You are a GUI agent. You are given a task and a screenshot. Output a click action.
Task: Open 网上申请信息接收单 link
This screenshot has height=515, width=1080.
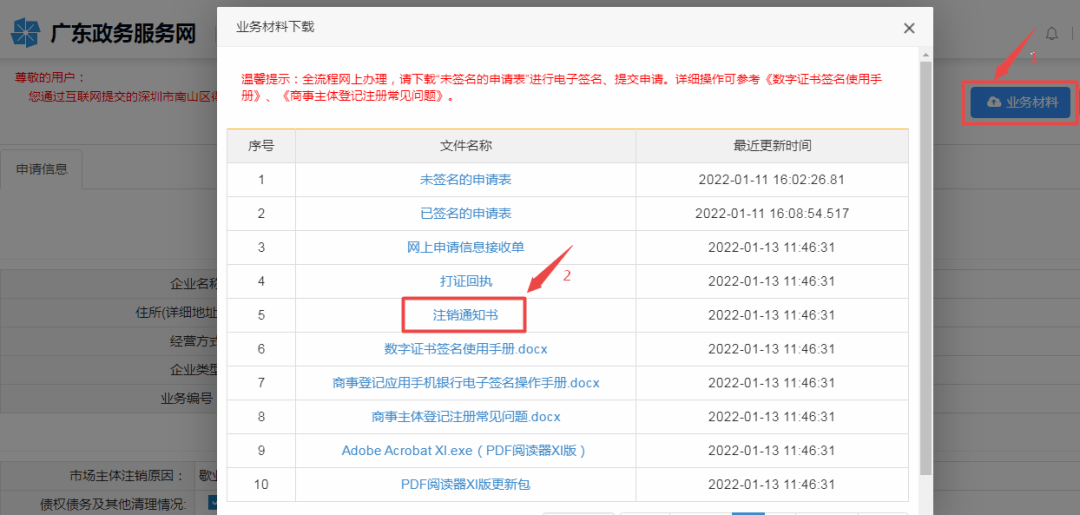(466, 247)
